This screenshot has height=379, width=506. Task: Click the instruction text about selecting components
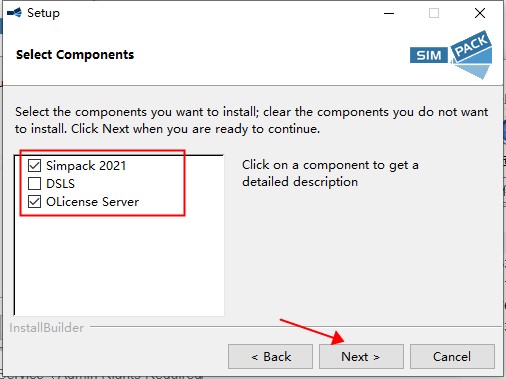(252, 120)
